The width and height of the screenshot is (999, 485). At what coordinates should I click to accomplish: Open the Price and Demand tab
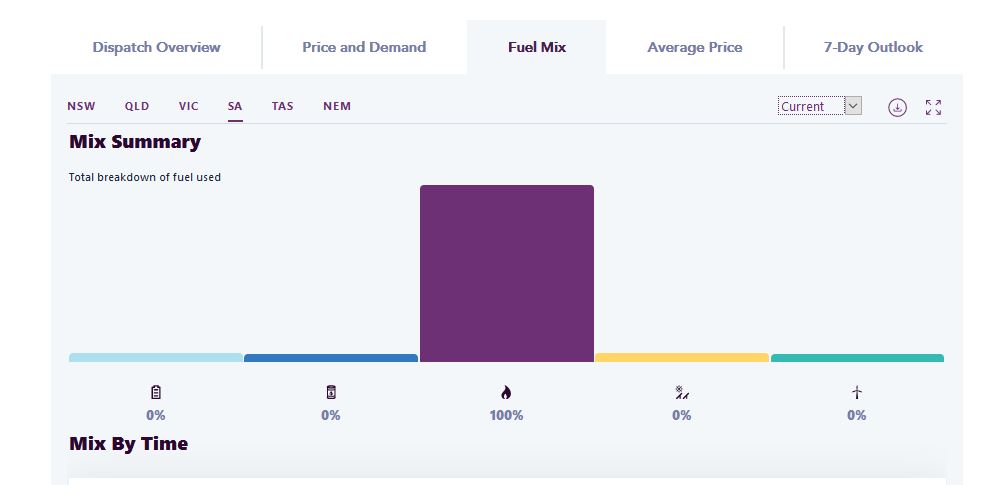coord(364,47)
